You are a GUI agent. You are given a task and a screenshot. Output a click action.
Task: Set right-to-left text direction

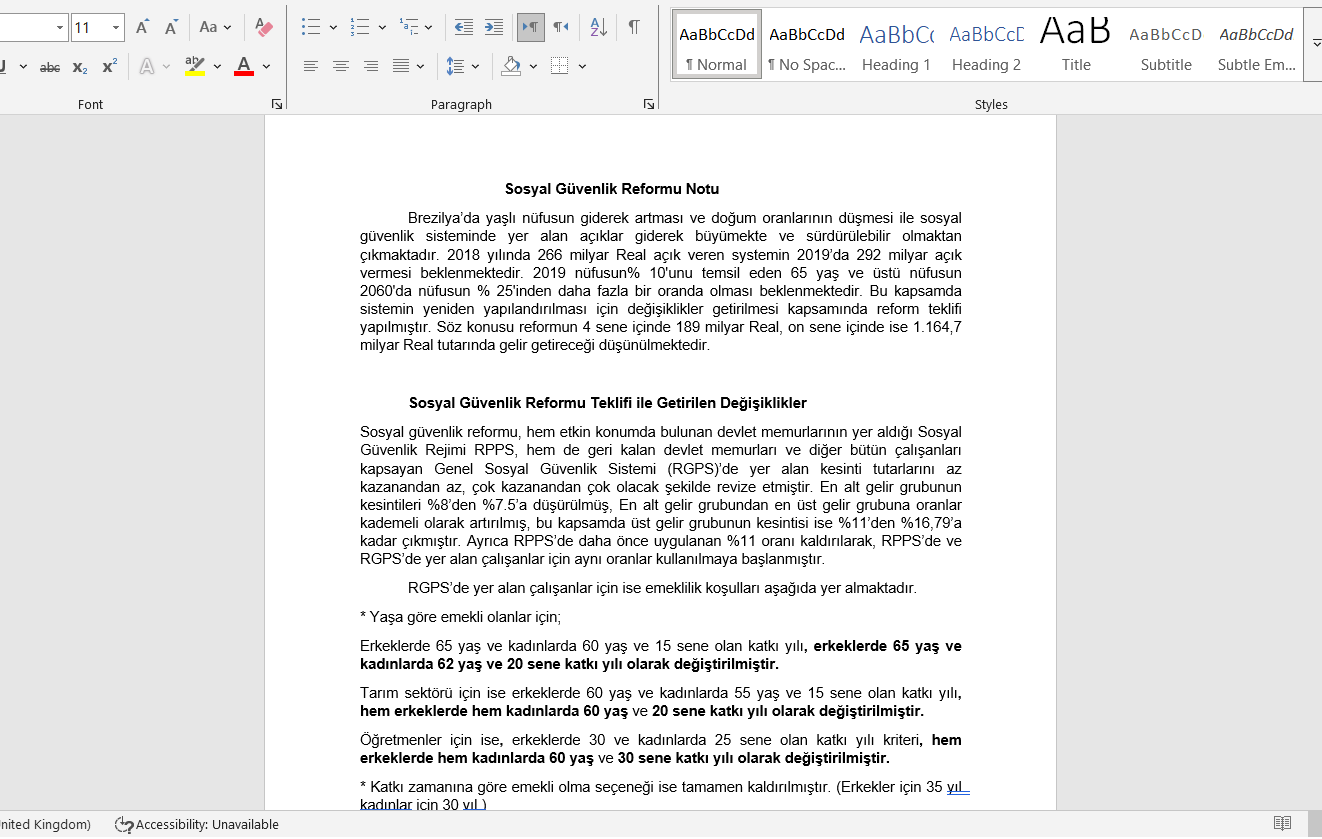click(561, 28)
